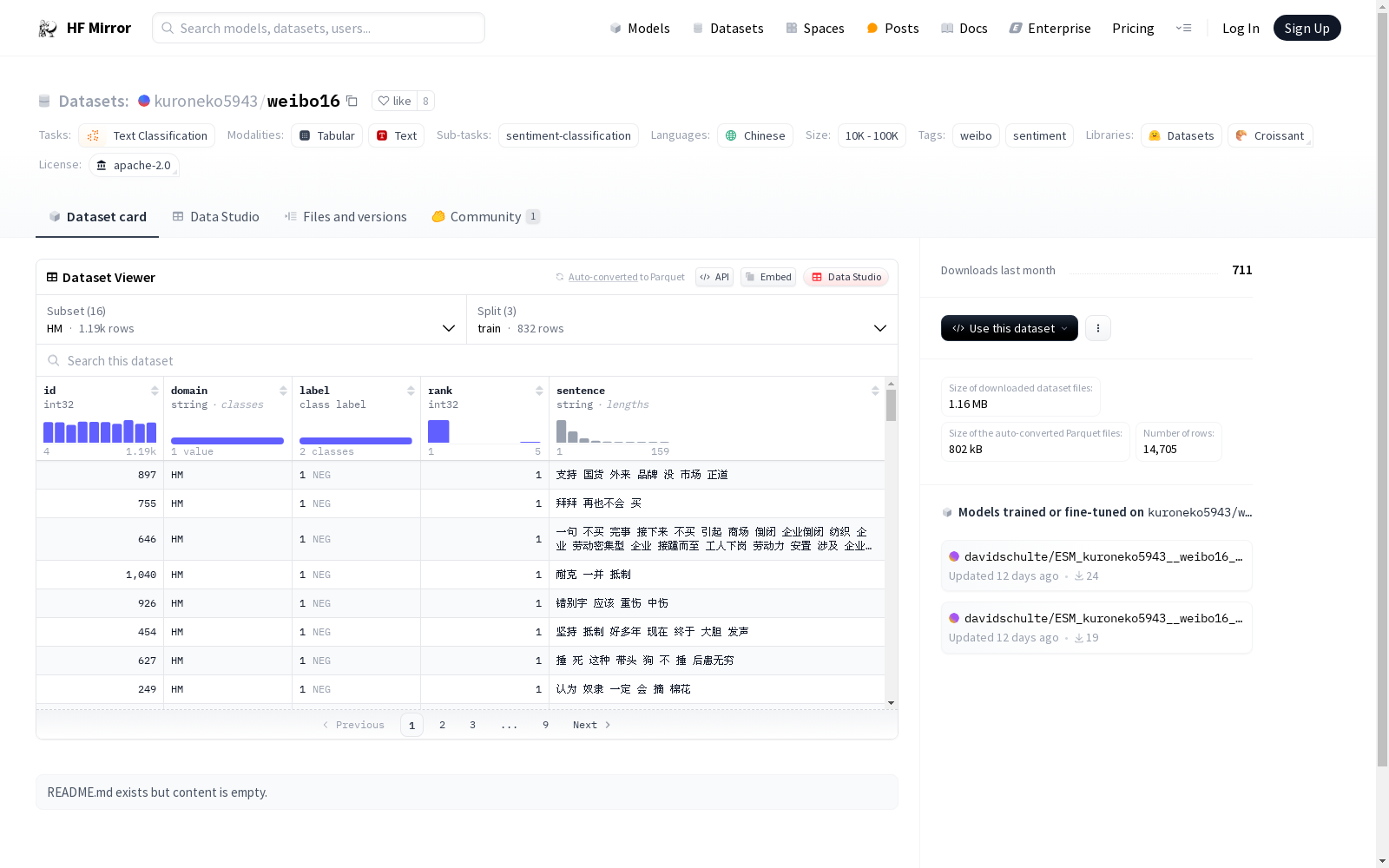Open the Files and versions tab
This screenshot has height=868, width=1389.
coord(346,217)
